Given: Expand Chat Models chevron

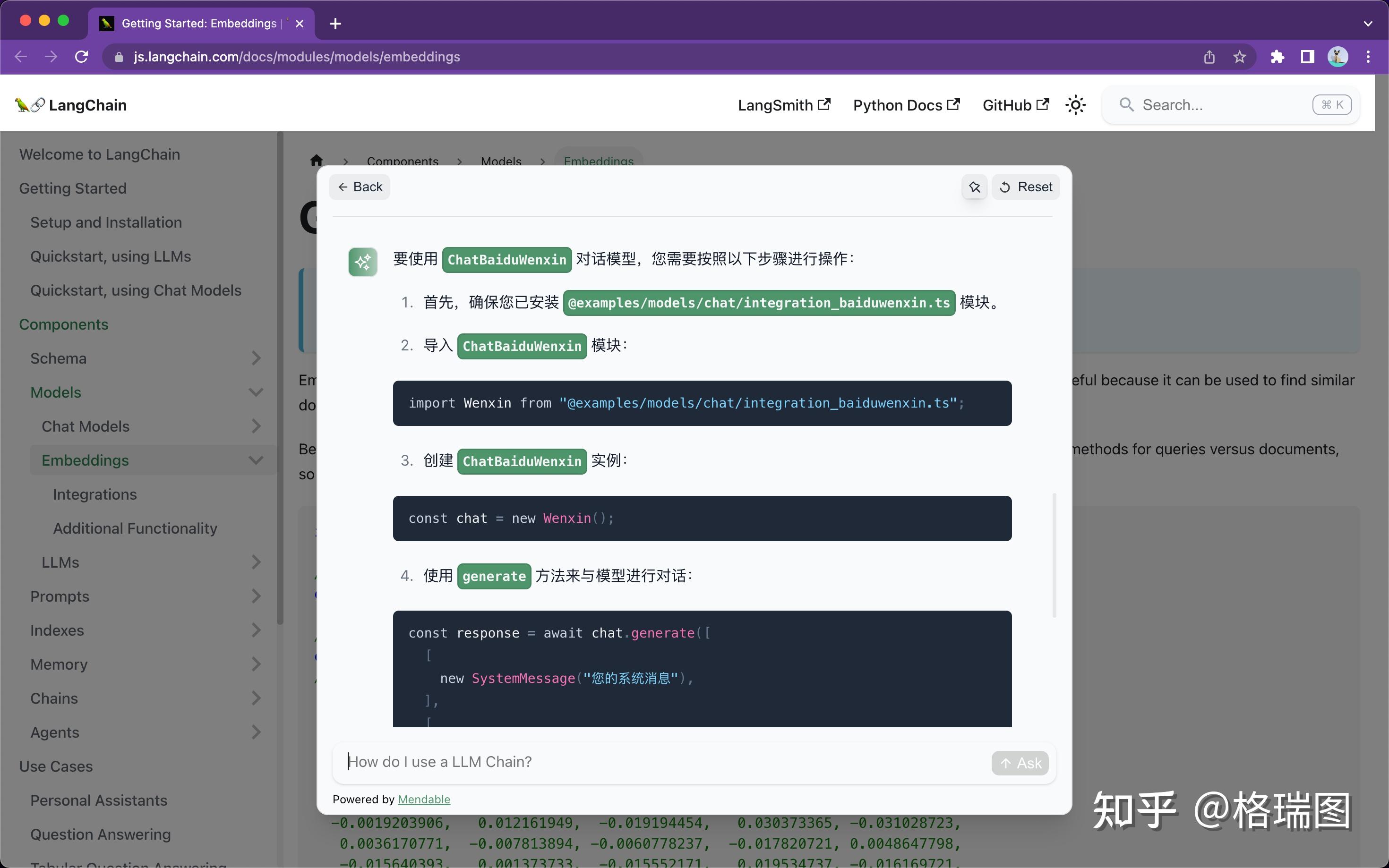Looking at the screenshot, I should coord(256,426).
